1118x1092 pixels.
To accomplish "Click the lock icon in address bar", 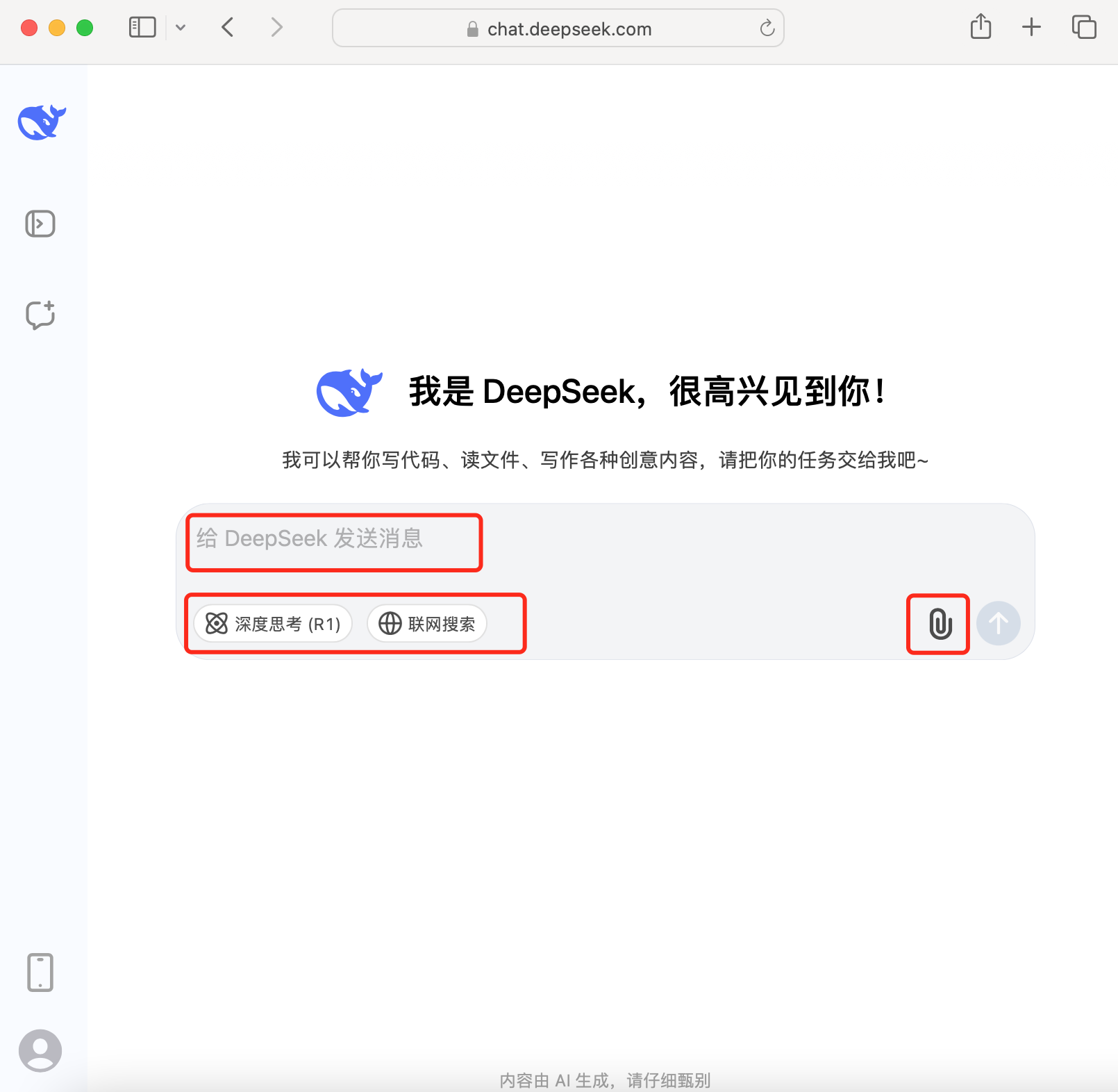I will coord(473,29).
